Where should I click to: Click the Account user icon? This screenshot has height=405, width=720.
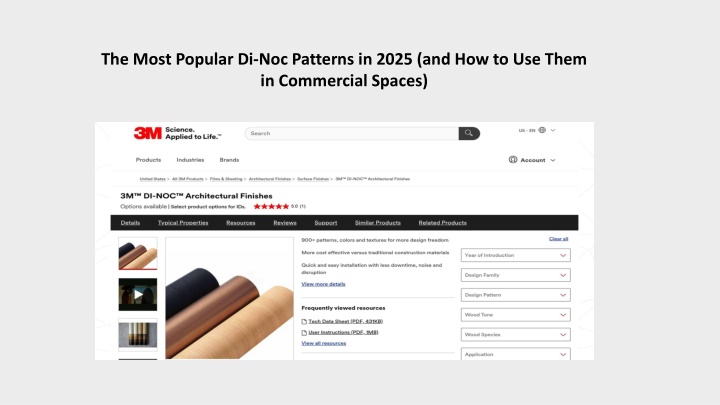(513, 159)
